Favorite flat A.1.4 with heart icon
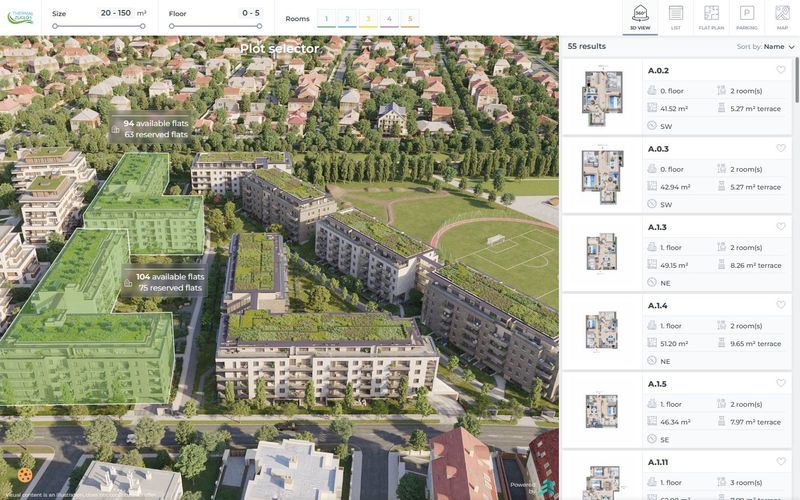Screen dimensions: 800x500 [781, 305]
